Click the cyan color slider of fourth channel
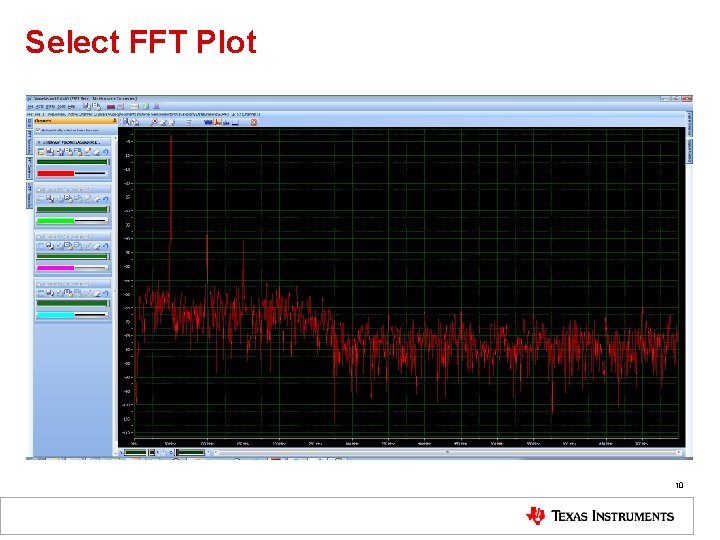Viewport: 720px width, 540px height. (73, 315)
